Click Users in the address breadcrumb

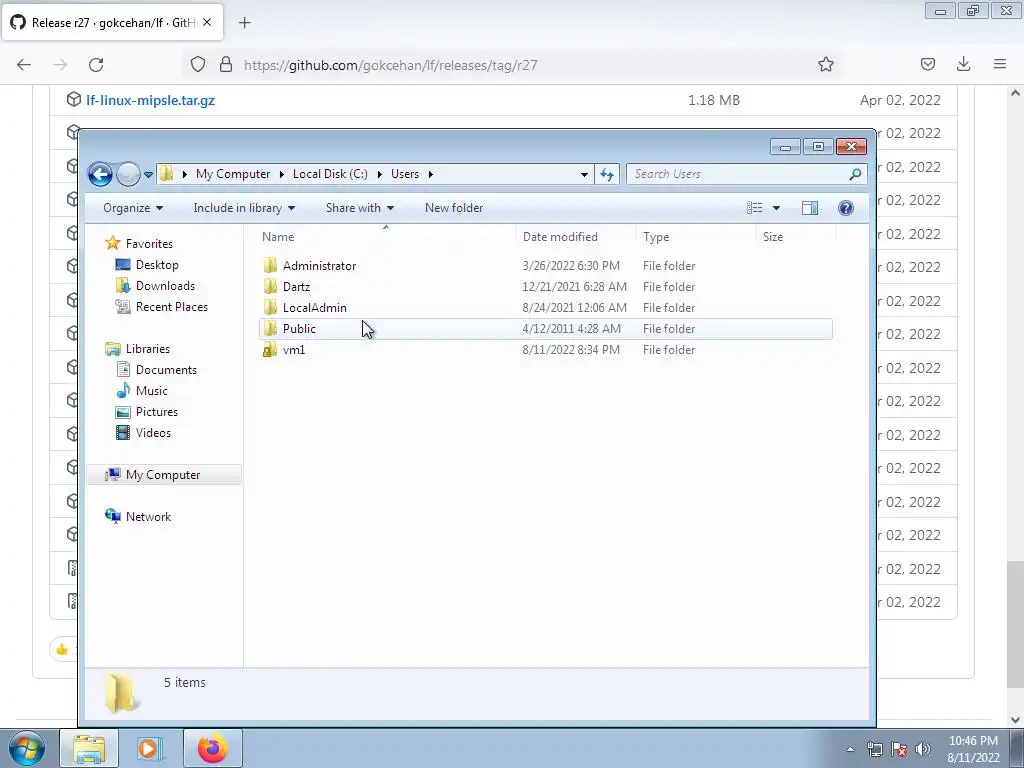[405, 174]
